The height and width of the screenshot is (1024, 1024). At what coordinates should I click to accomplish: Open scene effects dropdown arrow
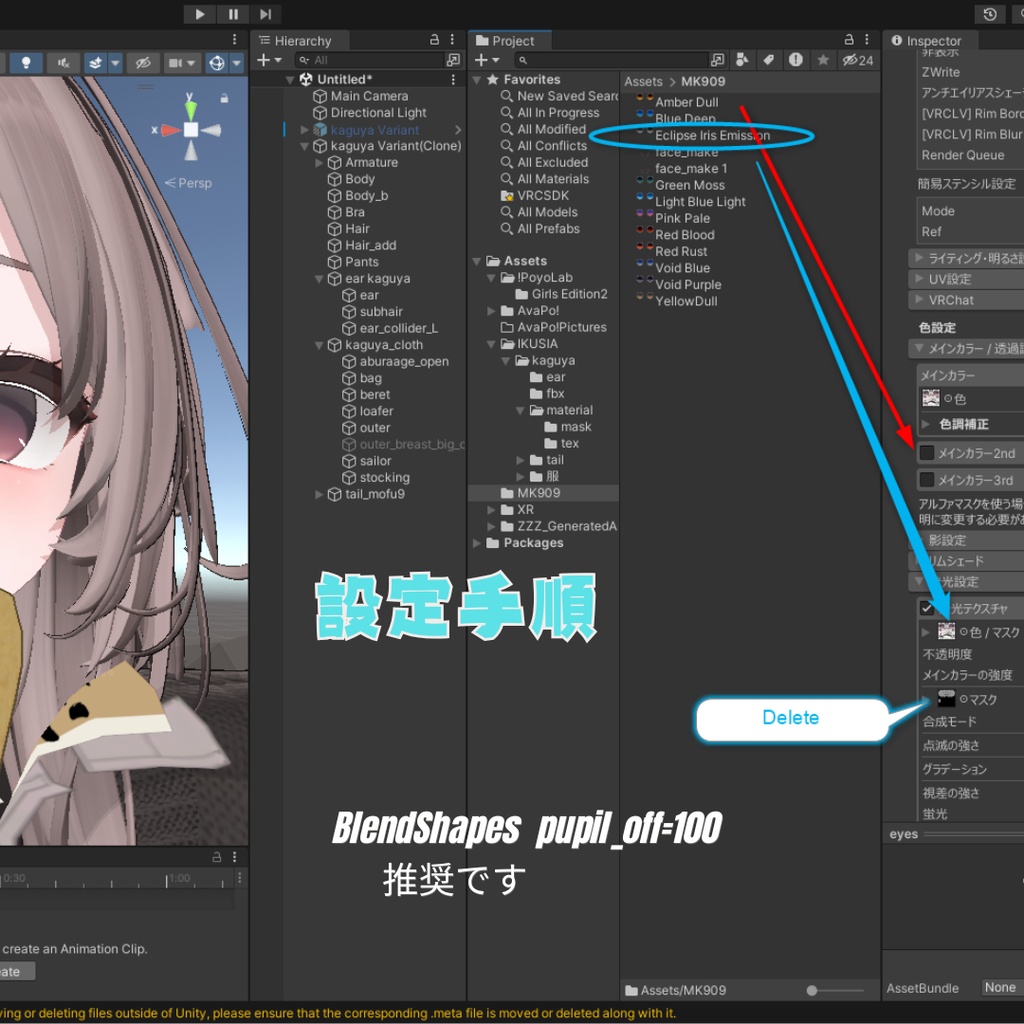(x=116, y=63)
